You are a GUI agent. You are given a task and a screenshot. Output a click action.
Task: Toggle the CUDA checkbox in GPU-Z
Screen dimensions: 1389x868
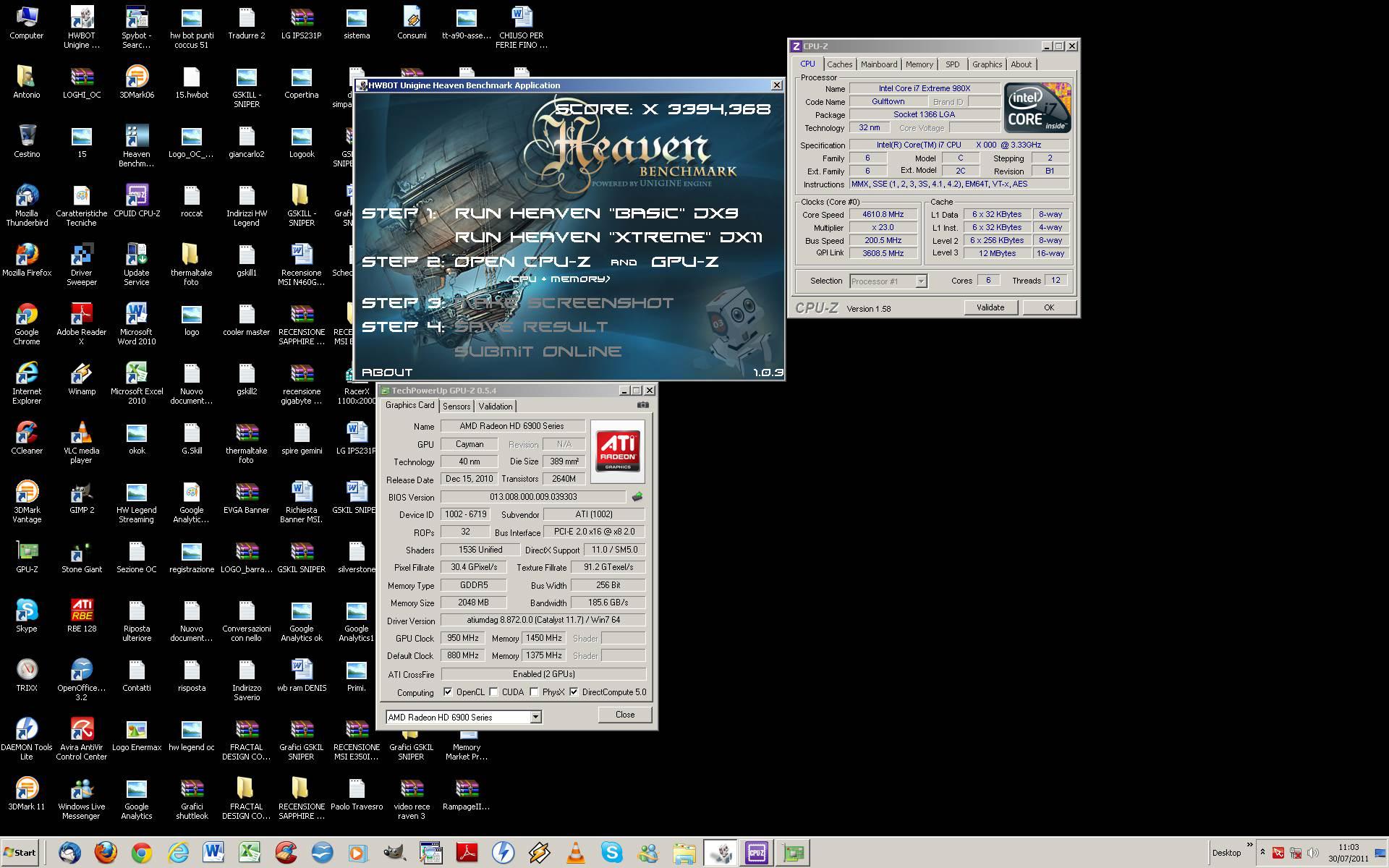click(x=494, y=692)
